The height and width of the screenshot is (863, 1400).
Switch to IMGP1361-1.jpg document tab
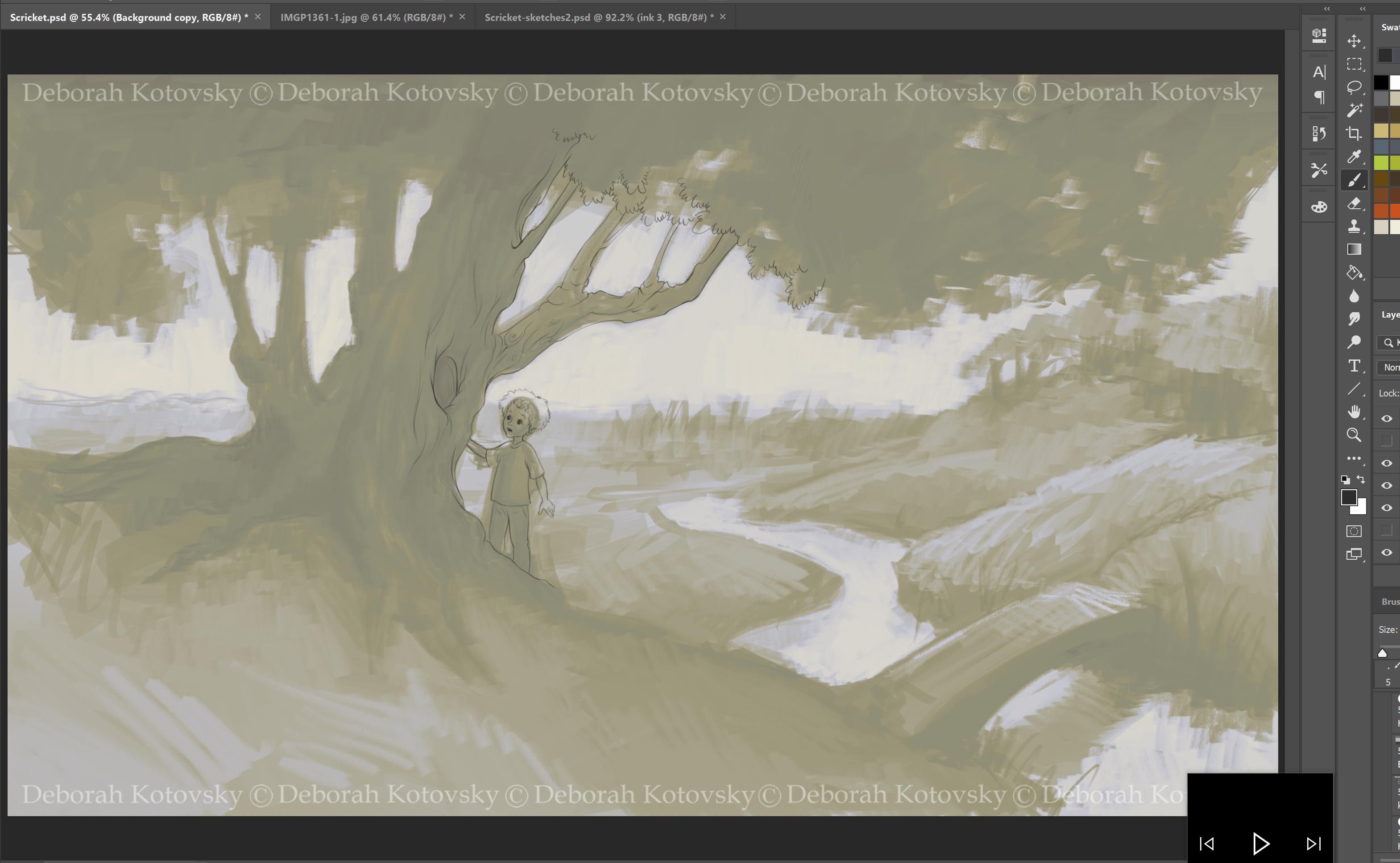[x=366, y=17]
